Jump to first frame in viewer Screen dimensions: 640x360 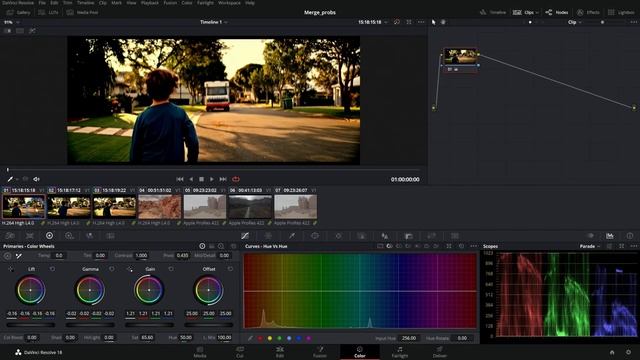[180, 179]
